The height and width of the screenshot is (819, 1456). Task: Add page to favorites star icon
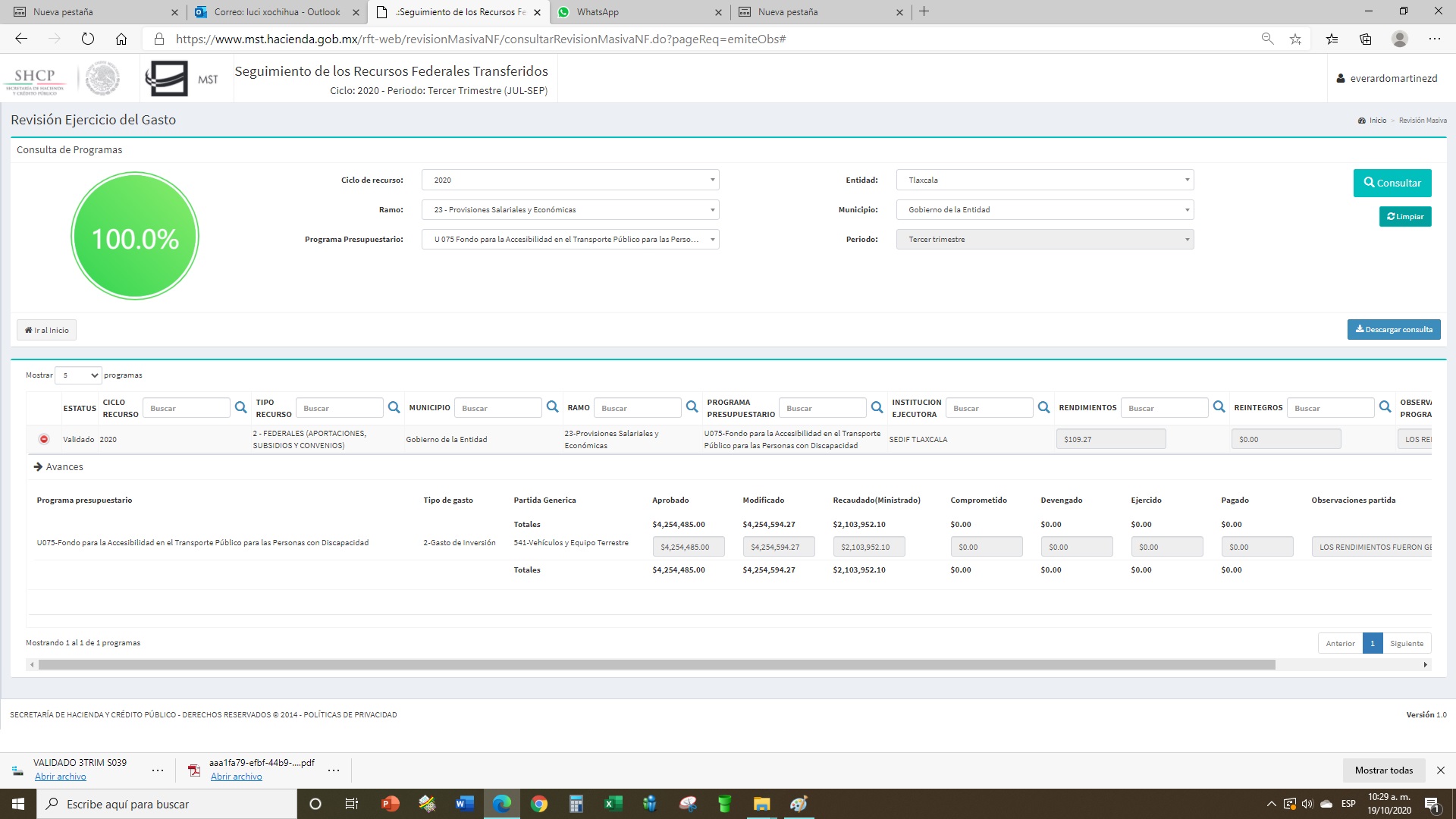1295,39
